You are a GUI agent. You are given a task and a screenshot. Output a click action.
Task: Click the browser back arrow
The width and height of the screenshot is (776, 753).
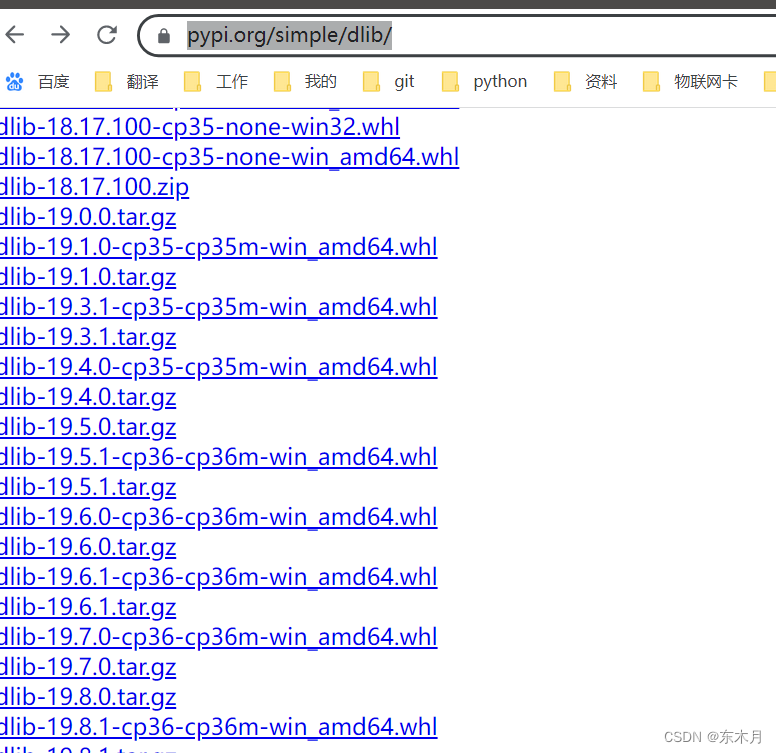coord(15,35)
